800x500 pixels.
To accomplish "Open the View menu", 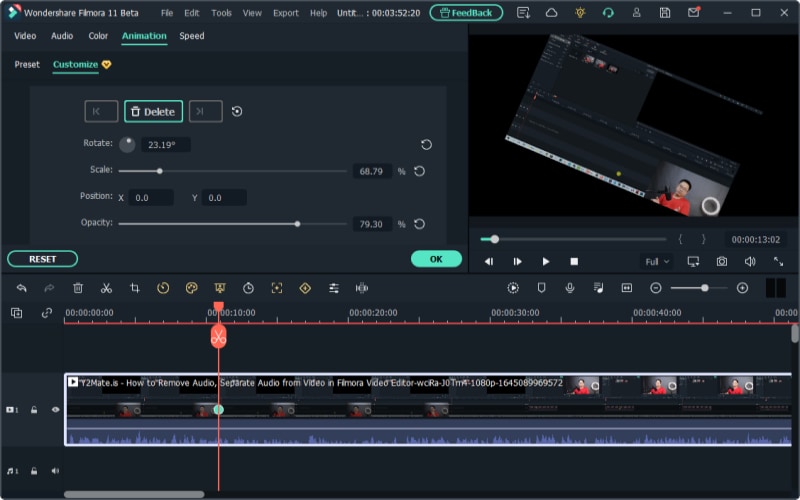I will click(252, 13).
